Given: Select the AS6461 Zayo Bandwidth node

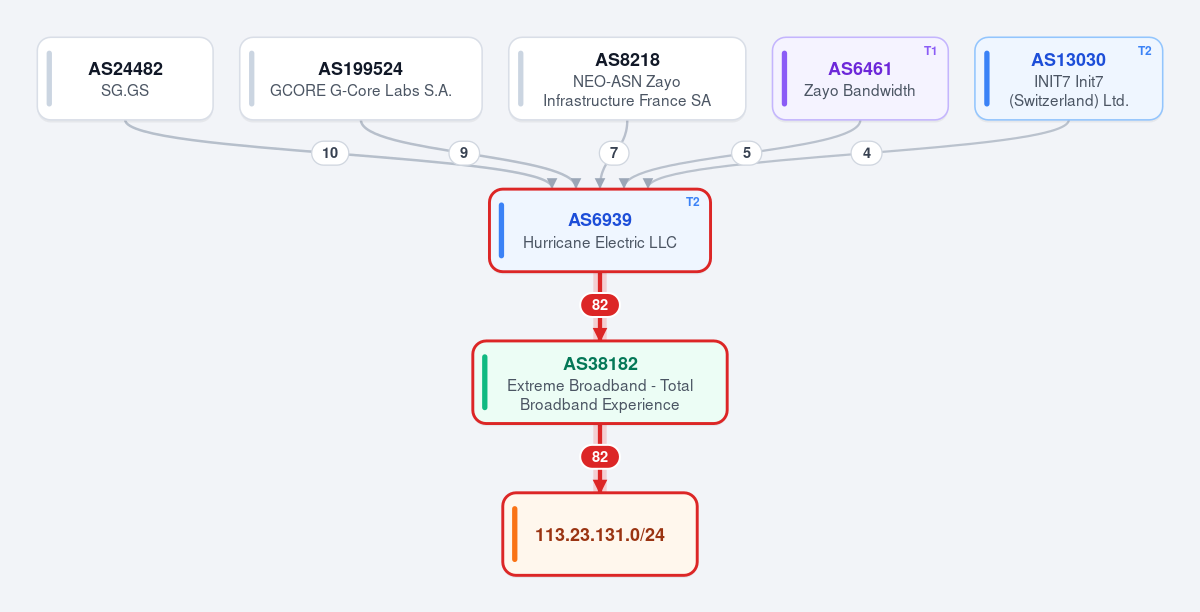Looking at the screenshot, I should (860, 79).
